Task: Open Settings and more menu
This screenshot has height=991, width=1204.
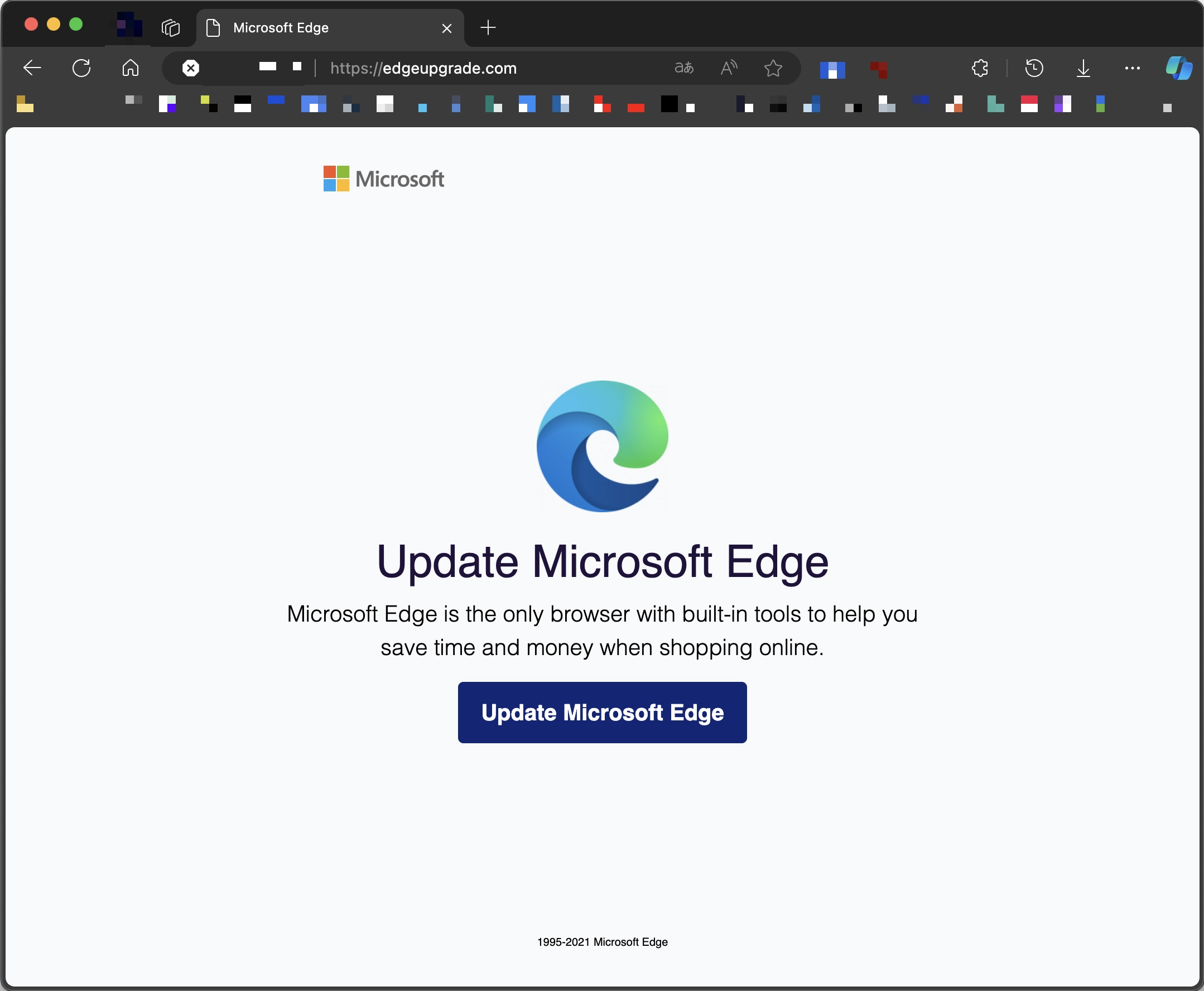Action: [x=1132, y=68]
